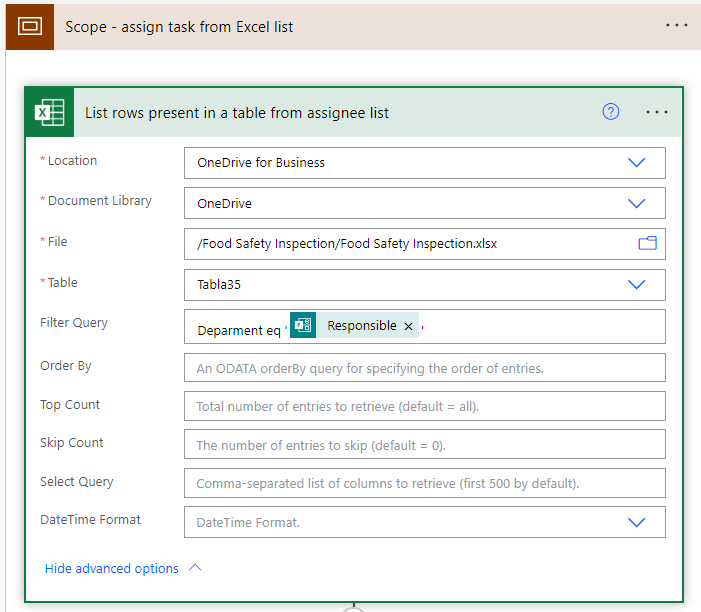The width and height of the screenshot is (701, 612).
Task: Open the file picker folder icon
Action: pyautogui.click(x=647, y=243)
